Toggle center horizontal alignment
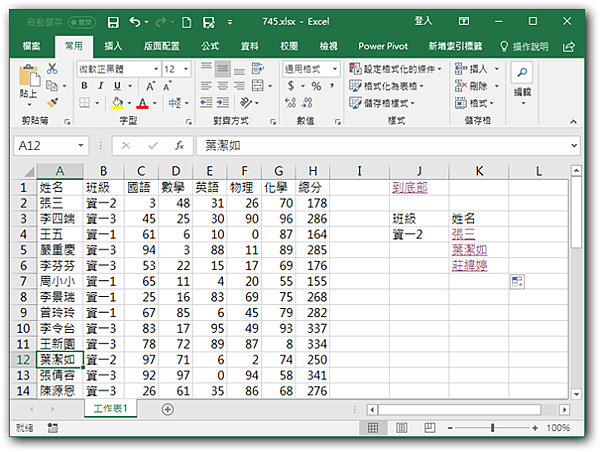 click(x=223, y=86)
